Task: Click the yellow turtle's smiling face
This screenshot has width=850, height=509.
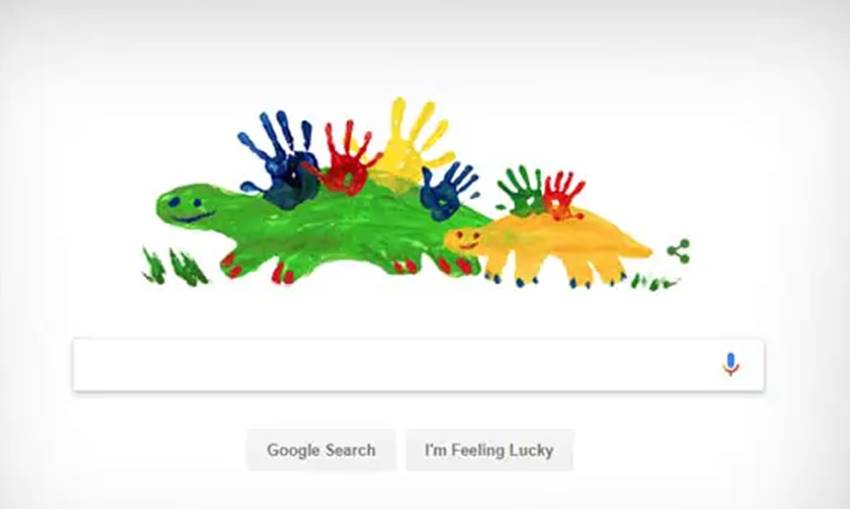Action: click(464, 239)
